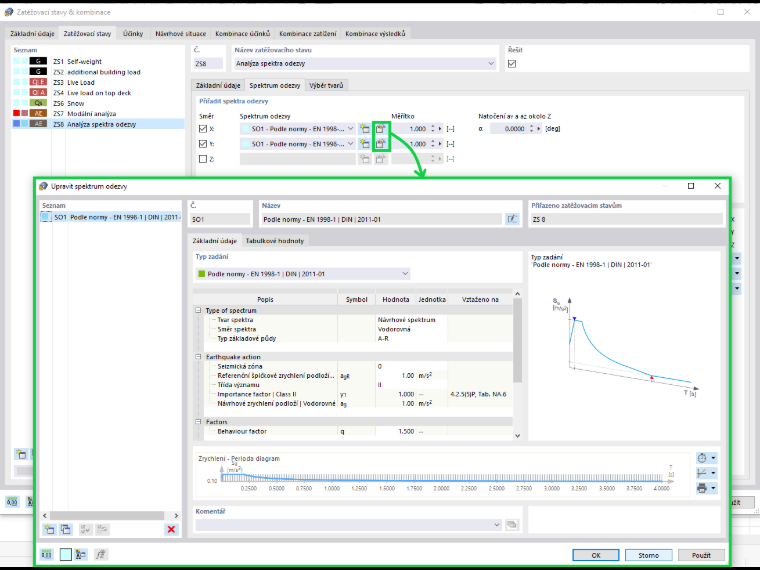This screenshot has height=570, width=760.
Task: Switch to Účinky tab
Action: tap(133, 33)
